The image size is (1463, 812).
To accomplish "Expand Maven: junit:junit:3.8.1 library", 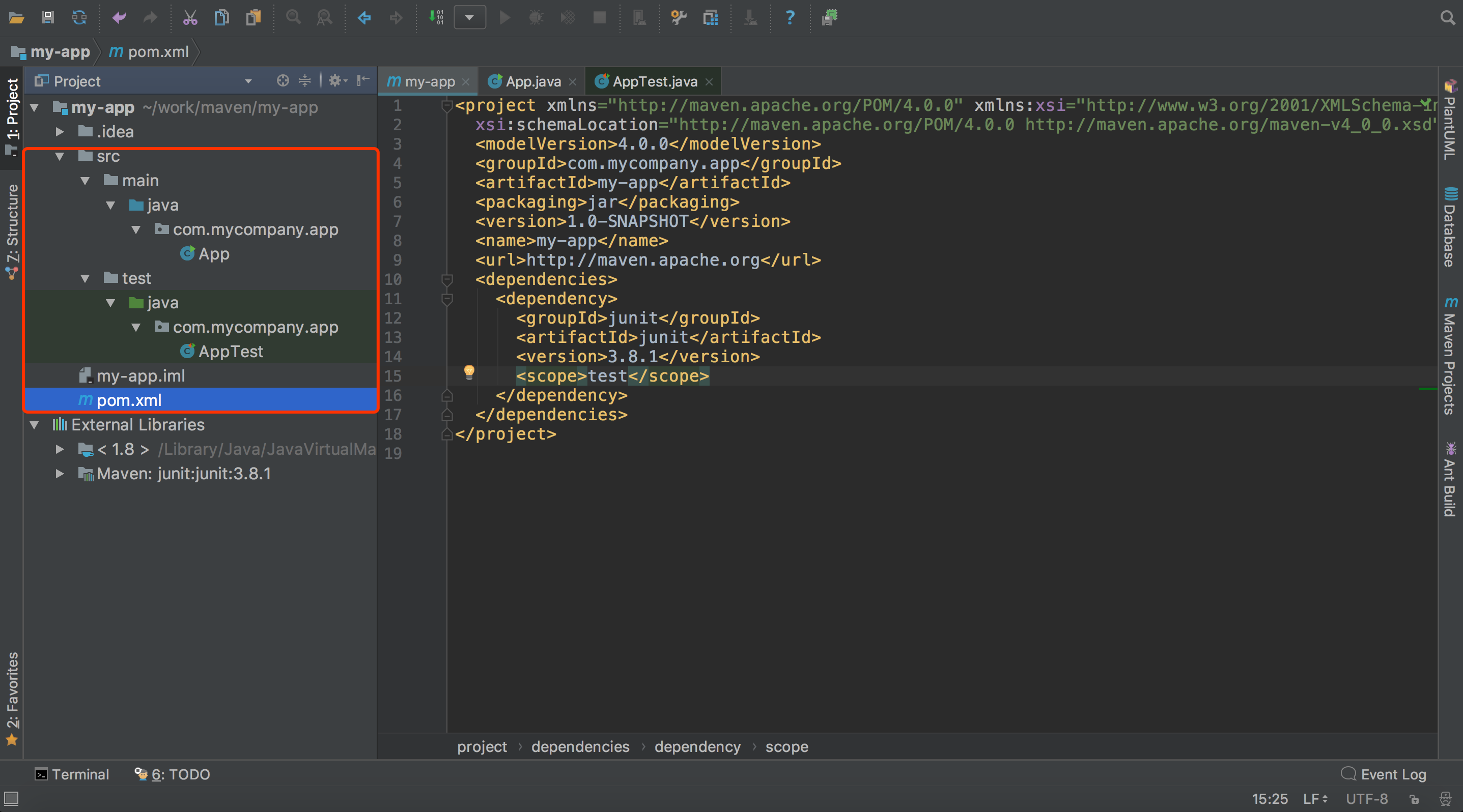I will 60,473.
